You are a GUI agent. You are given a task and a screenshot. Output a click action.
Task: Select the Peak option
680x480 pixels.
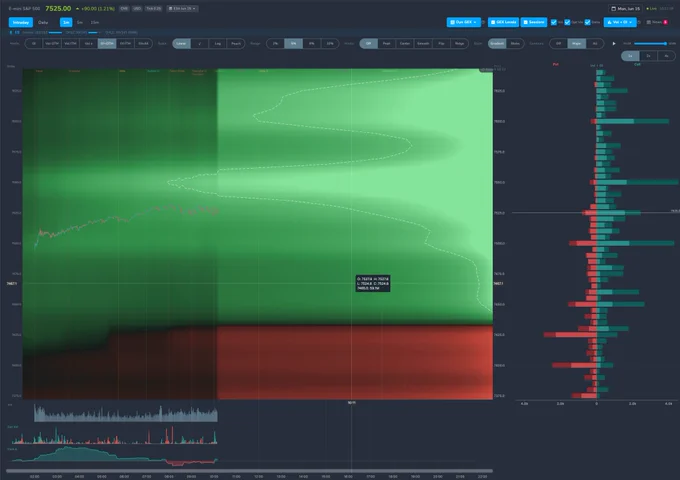[386, 43]
